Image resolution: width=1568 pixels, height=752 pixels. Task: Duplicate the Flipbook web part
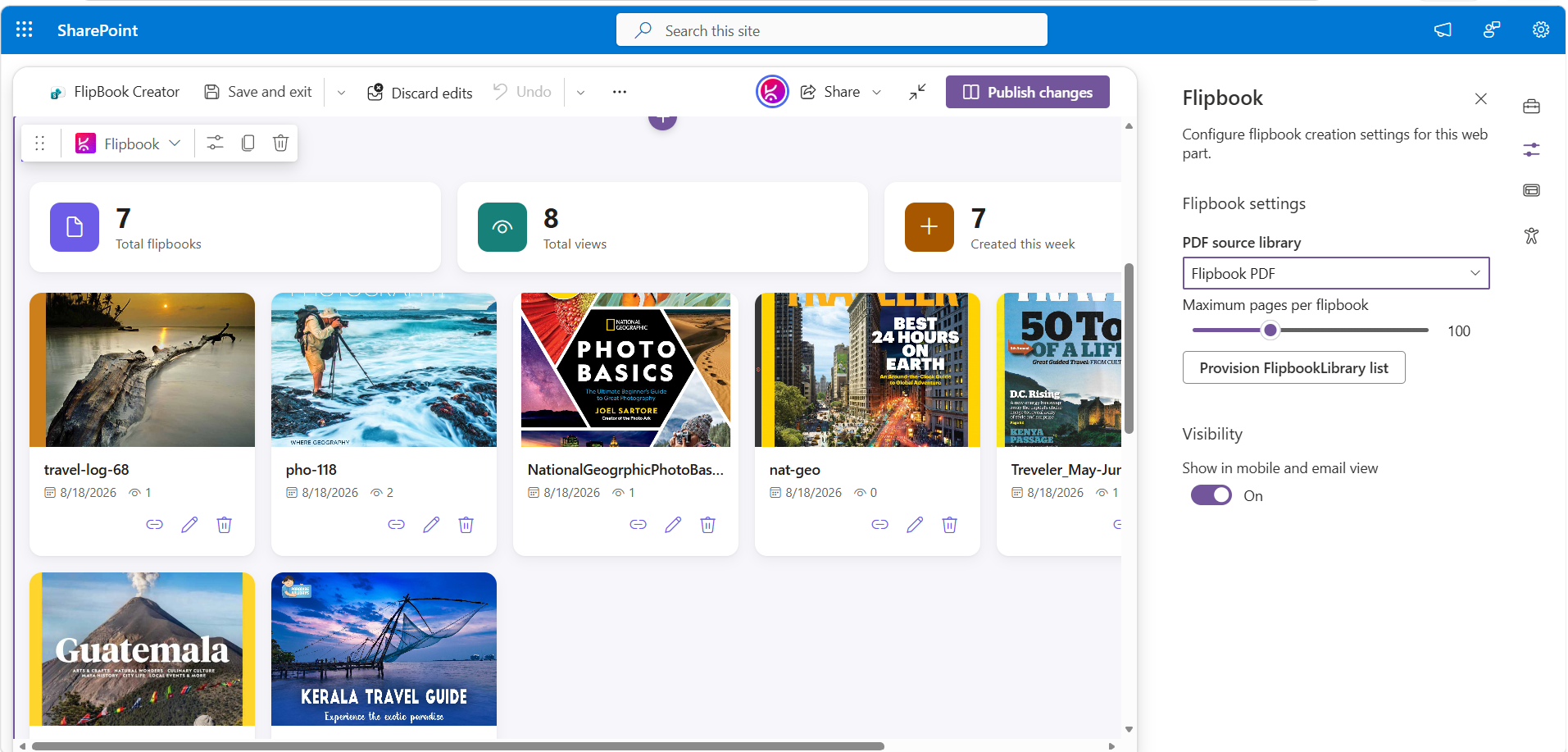point(248,144)
